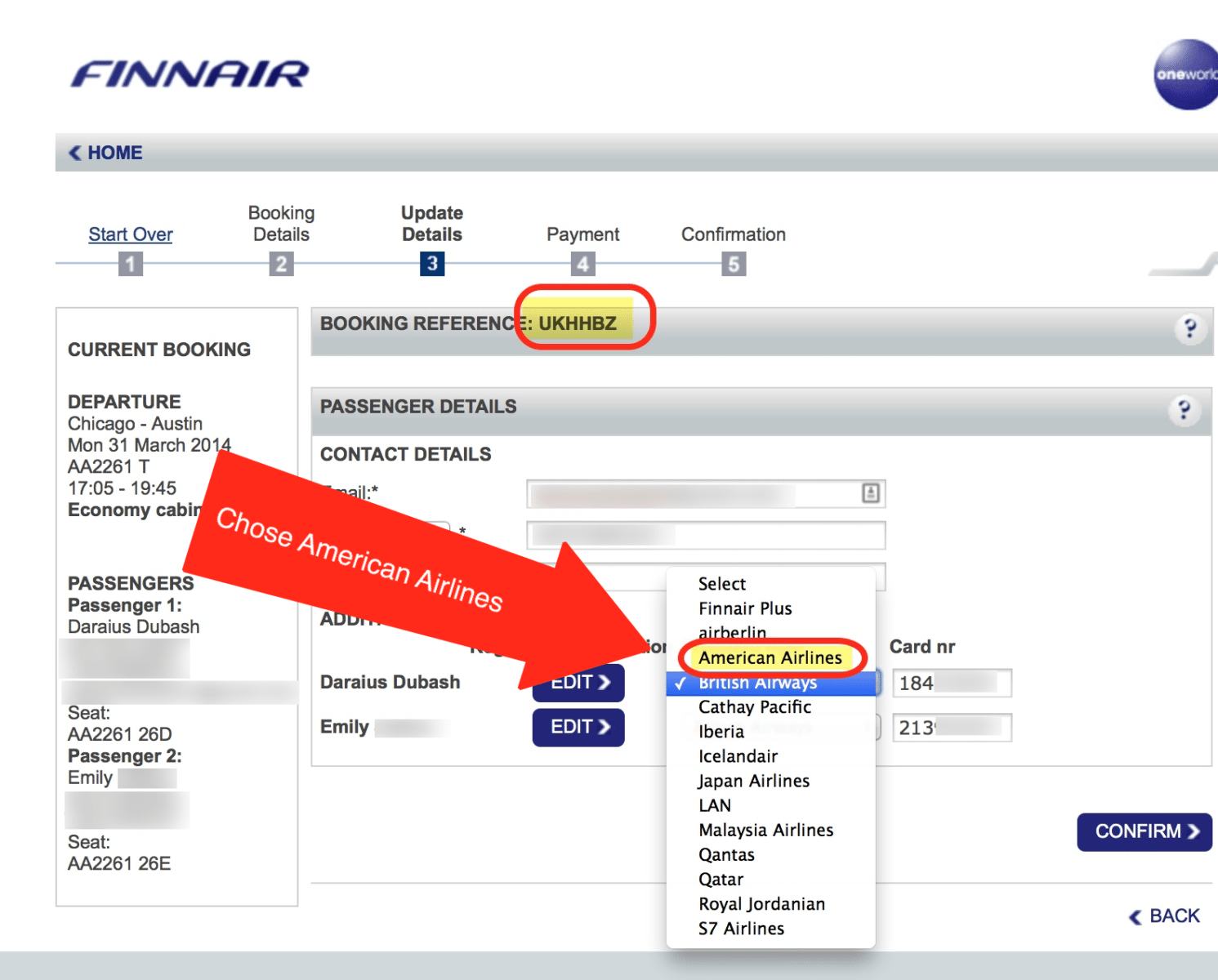Open Booking Details step
The width and height of the screenshot is (1218, 980).
tap(281, 224)
